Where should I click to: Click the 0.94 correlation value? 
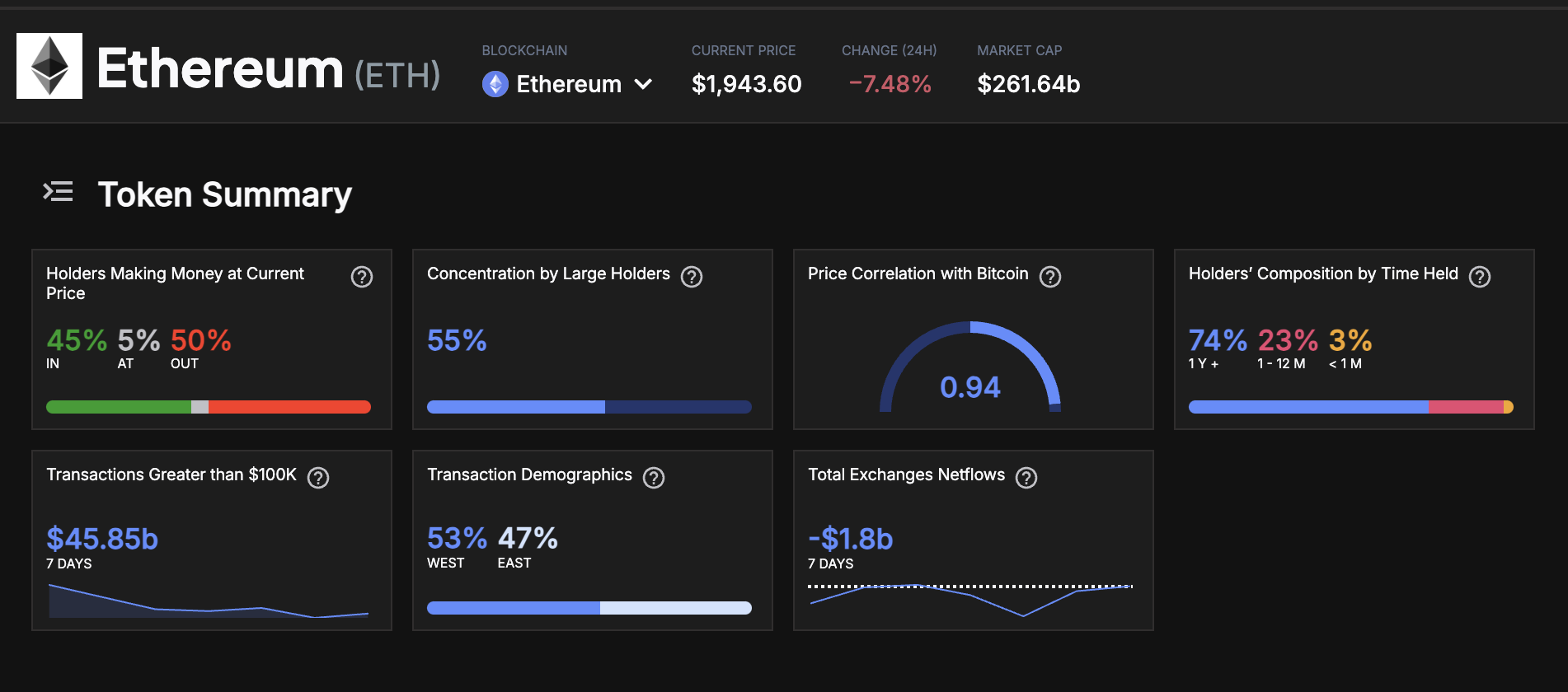pos(970,387)
